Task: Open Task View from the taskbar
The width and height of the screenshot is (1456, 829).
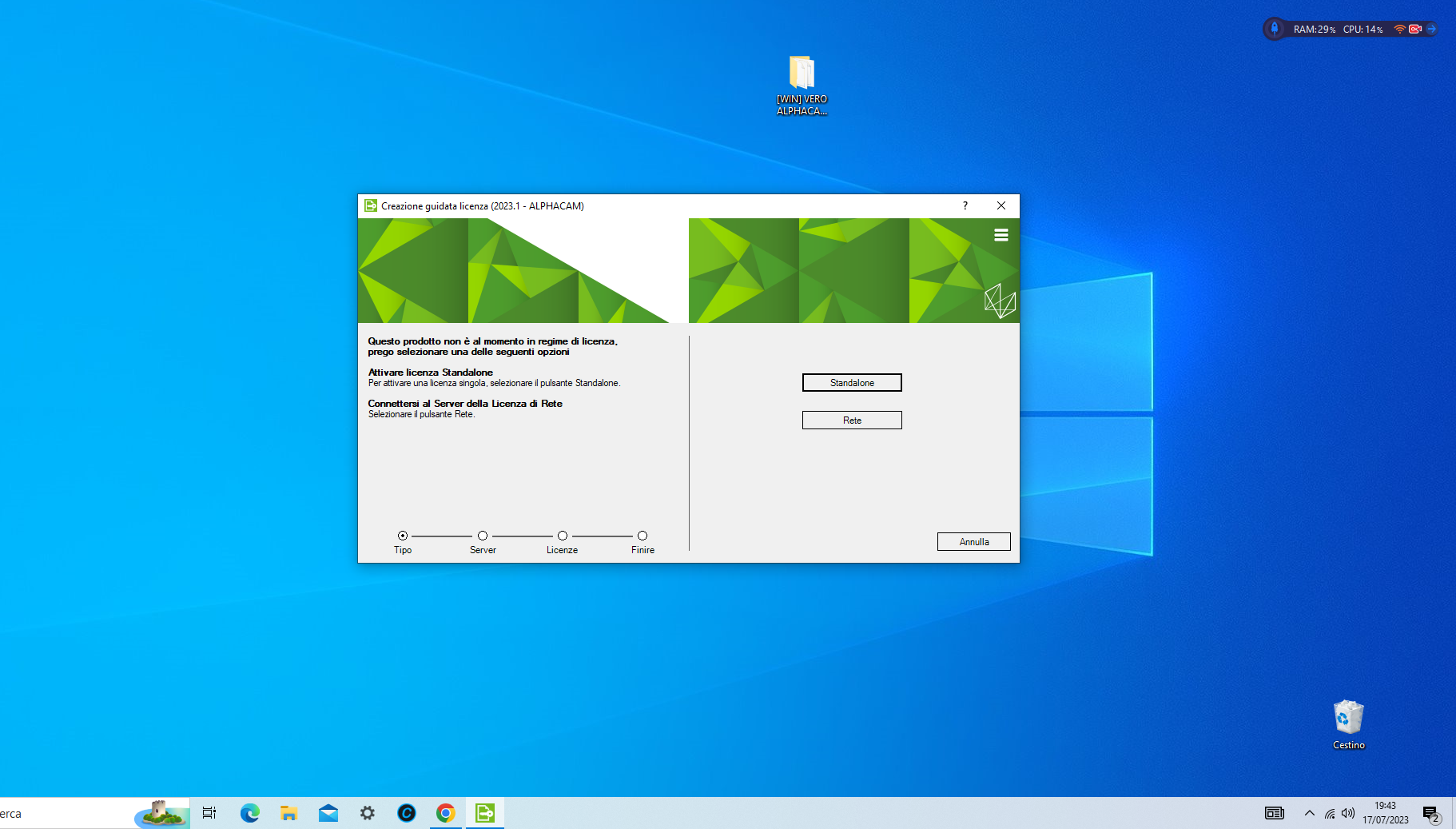Action: coord(209,813)
